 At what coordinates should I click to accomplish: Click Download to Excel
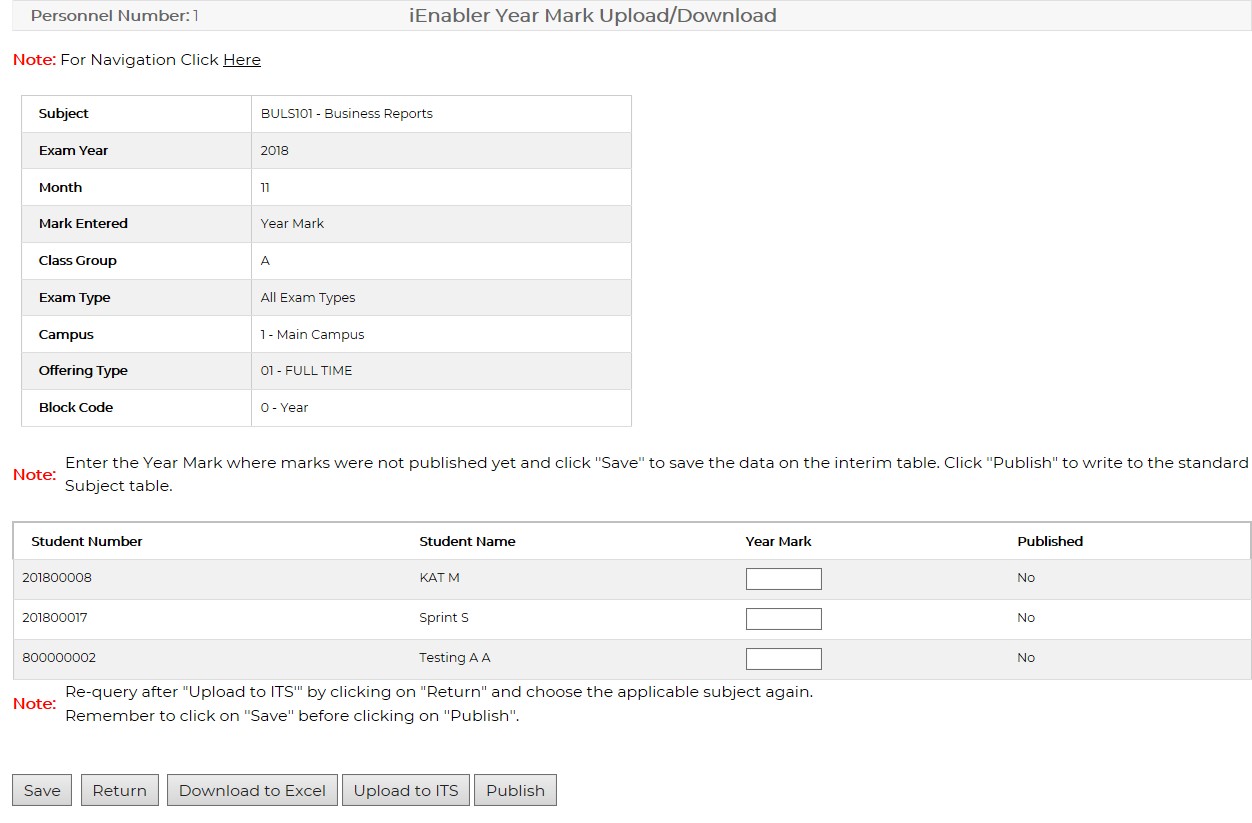[x=252, y=790]
